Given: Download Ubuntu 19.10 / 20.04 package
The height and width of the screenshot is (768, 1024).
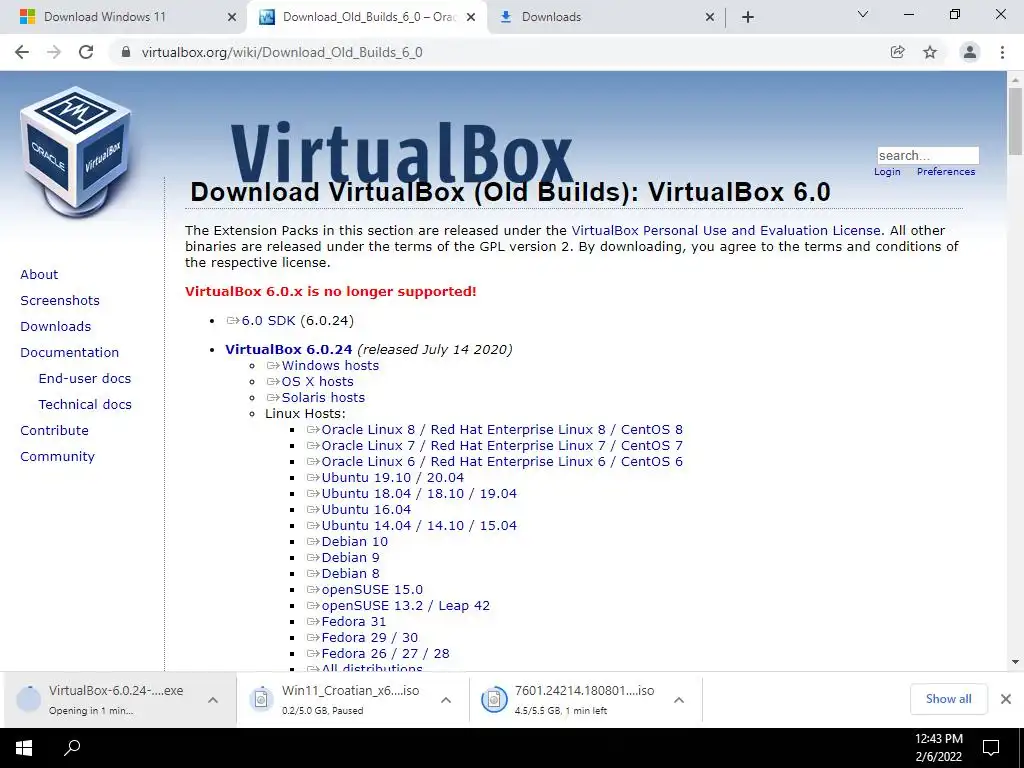Looking at the screenshot, I should (x=386, y=477).
